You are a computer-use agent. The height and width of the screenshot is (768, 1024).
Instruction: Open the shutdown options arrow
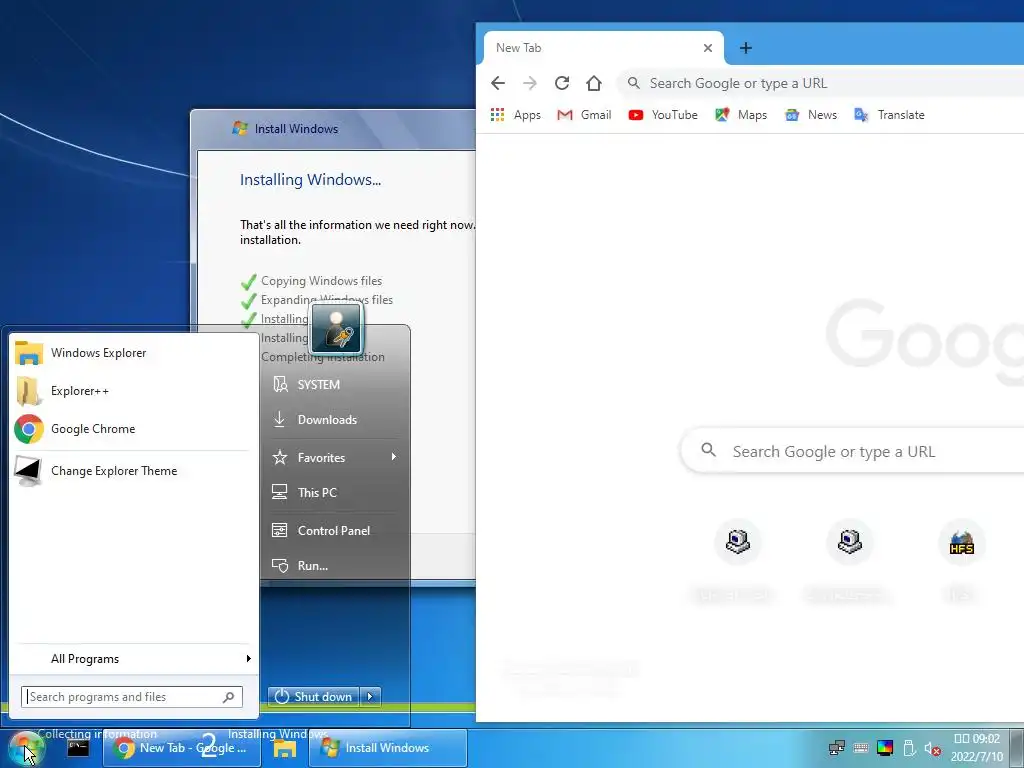click(x=370, y=697)
